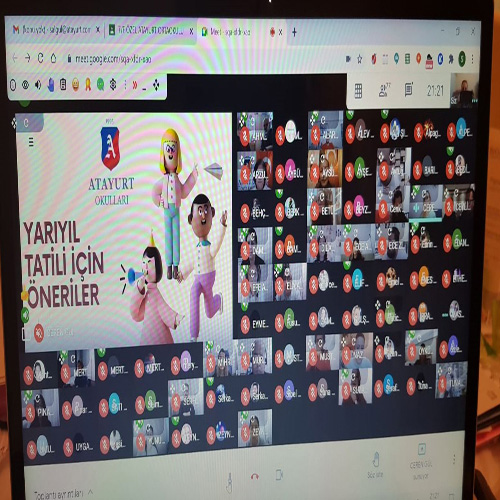Viewport: 500px width, 500px height.
Task: Reload the Meet page
Action: click(40, 58)
